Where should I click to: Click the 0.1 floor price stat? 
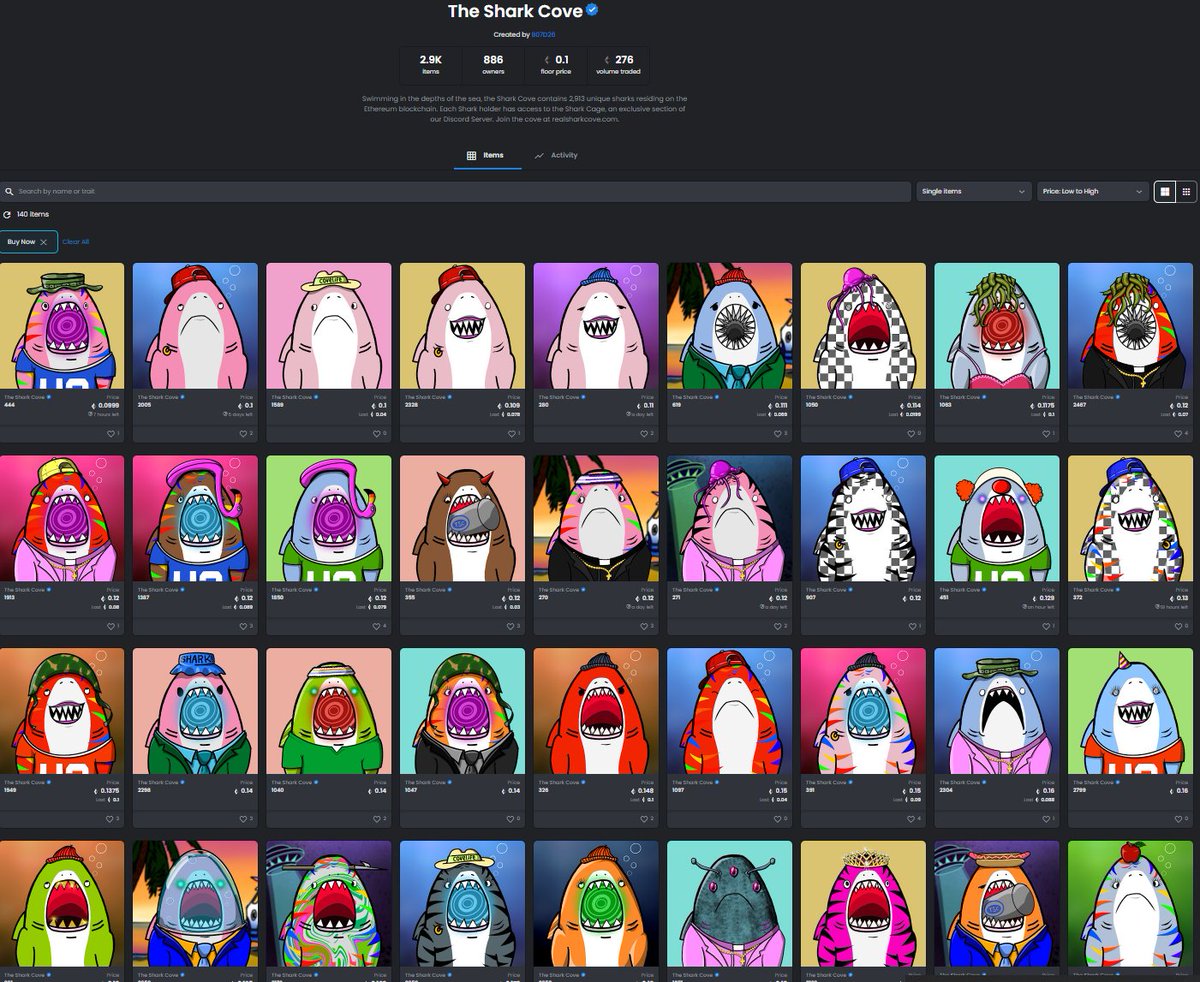[x=556, y=65]
